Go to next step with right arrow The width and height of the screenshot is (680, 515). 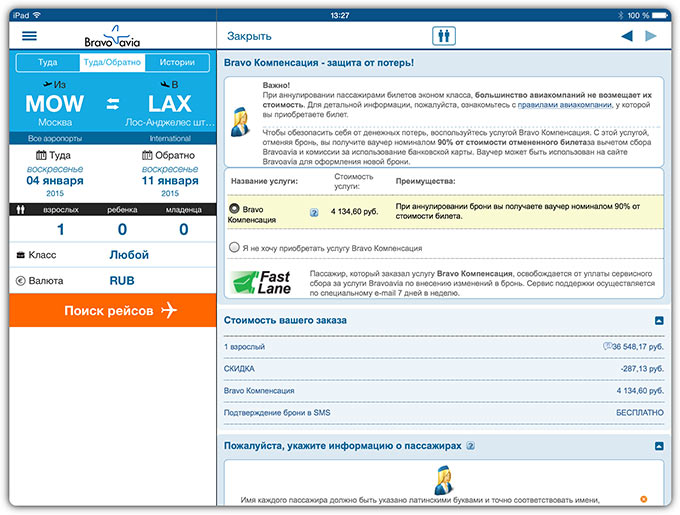(651, 36)
